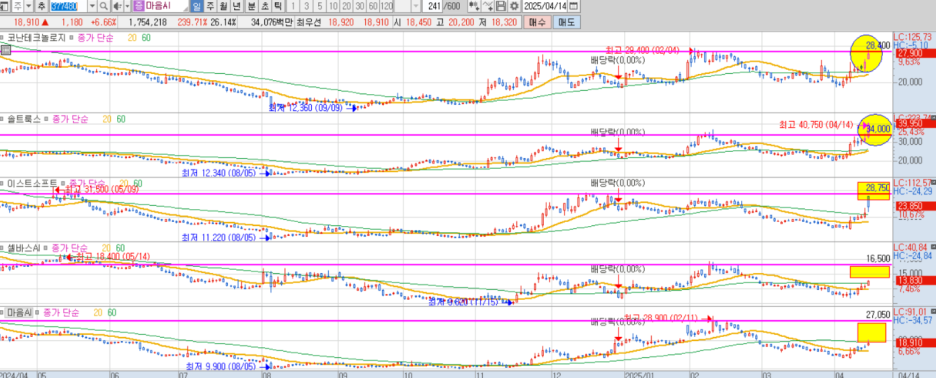Click the speaker sound icon in toolbar
936x378 pixels.
[118, 7]
